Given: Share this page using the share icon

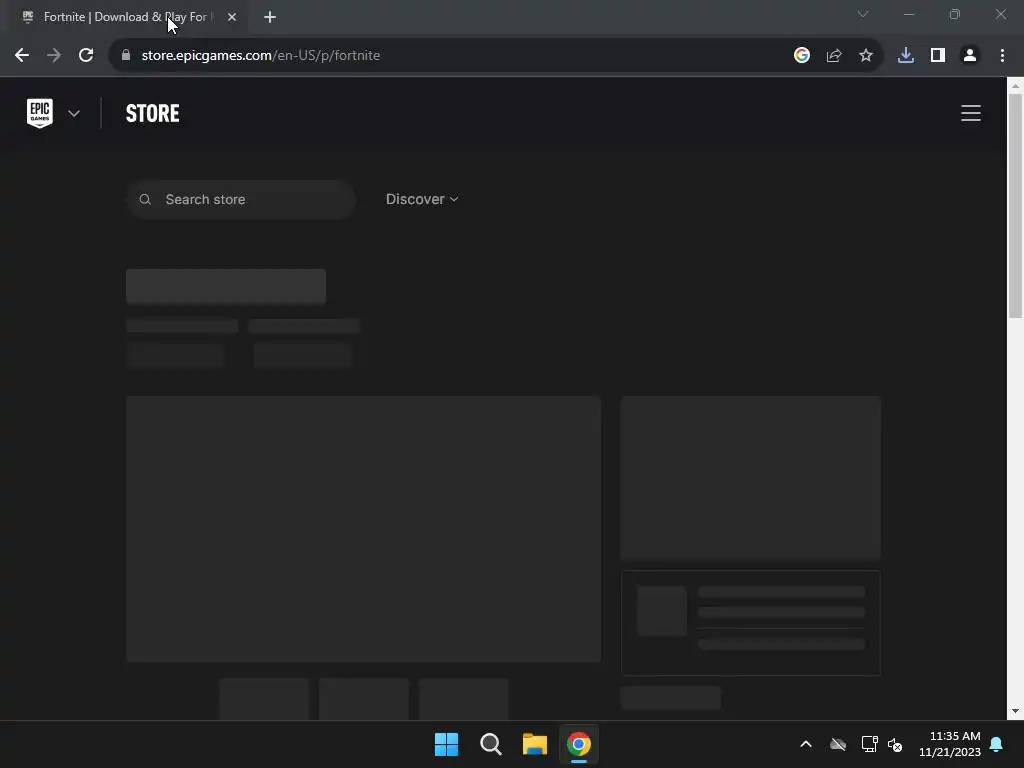Looking at the screenshot, I should tap(833, 56).
